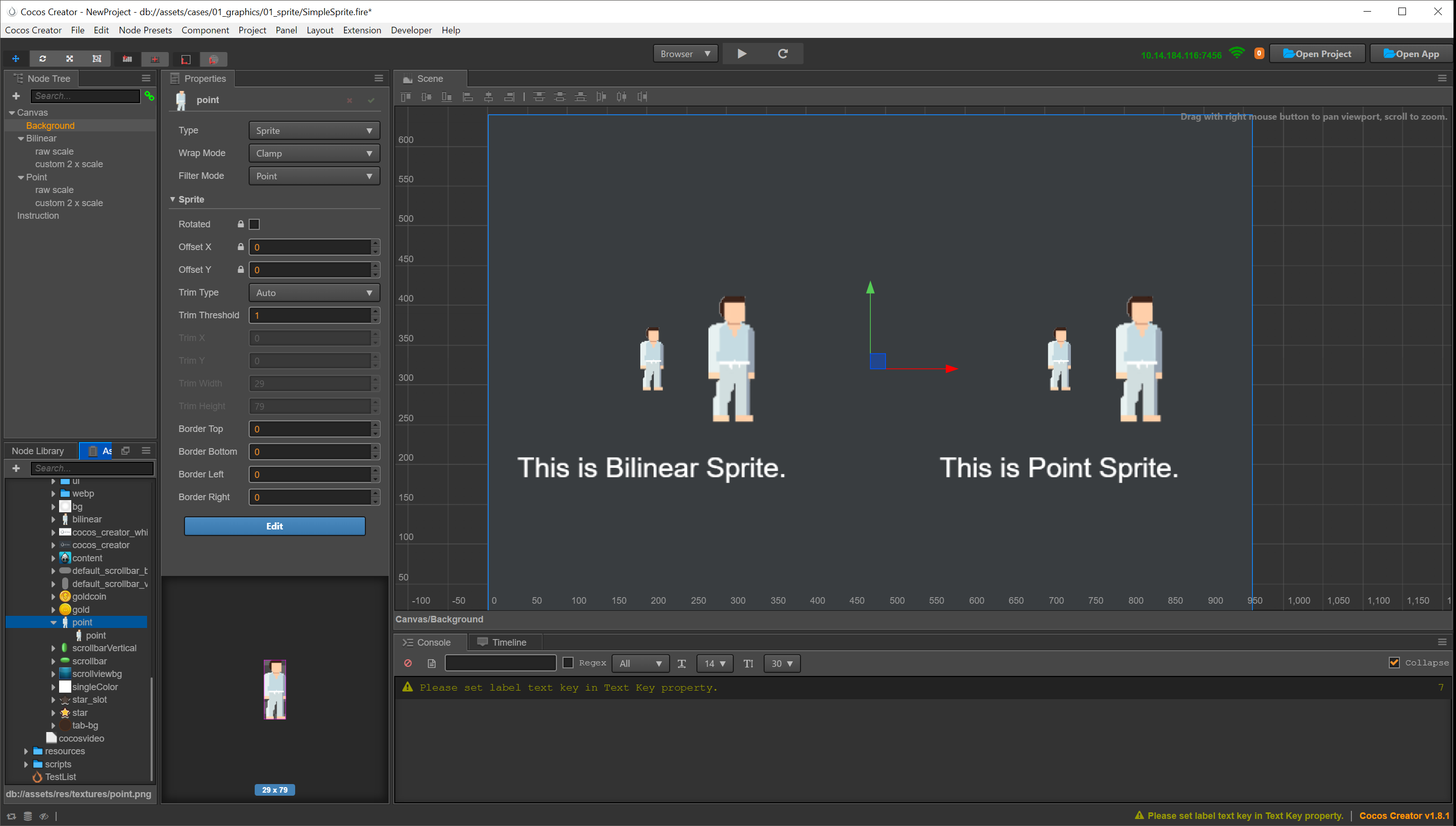The width and height of the screenshot is (1456, 826).
Task: Clear the console log
Action: 407,663
